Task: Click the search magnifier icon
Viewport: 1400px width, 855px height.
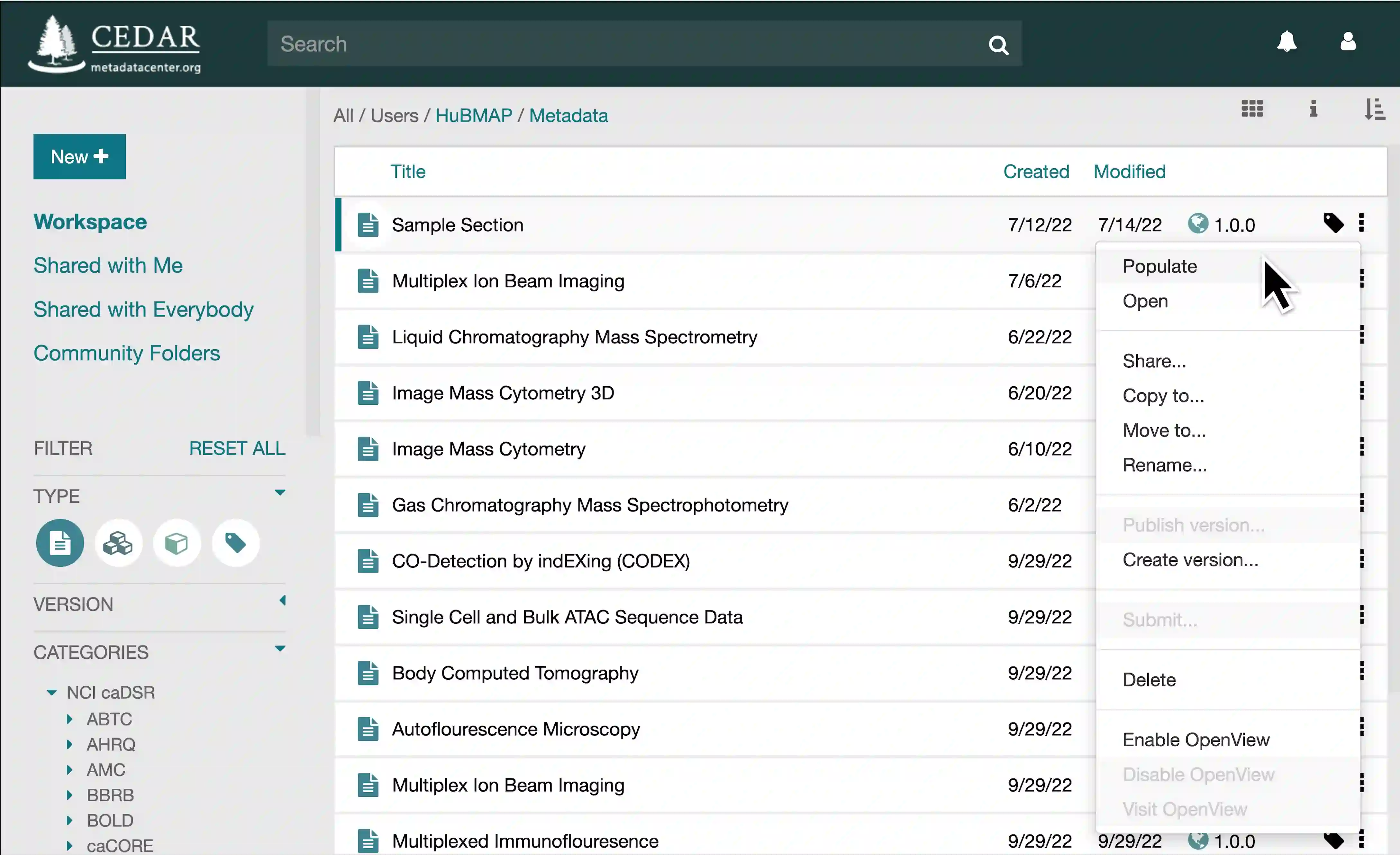Action: coord(998,45)
